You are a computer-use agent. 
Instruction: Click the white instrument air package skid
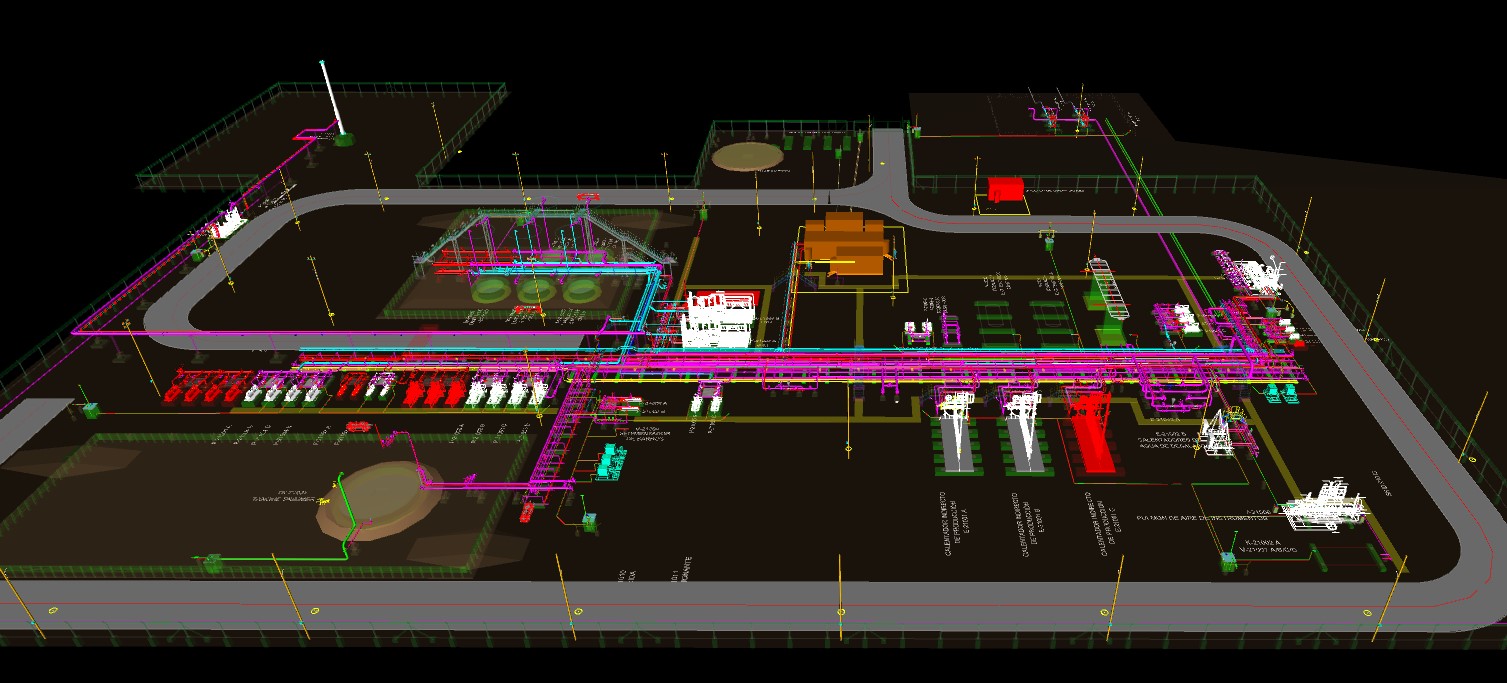(x=1322, y=506)
